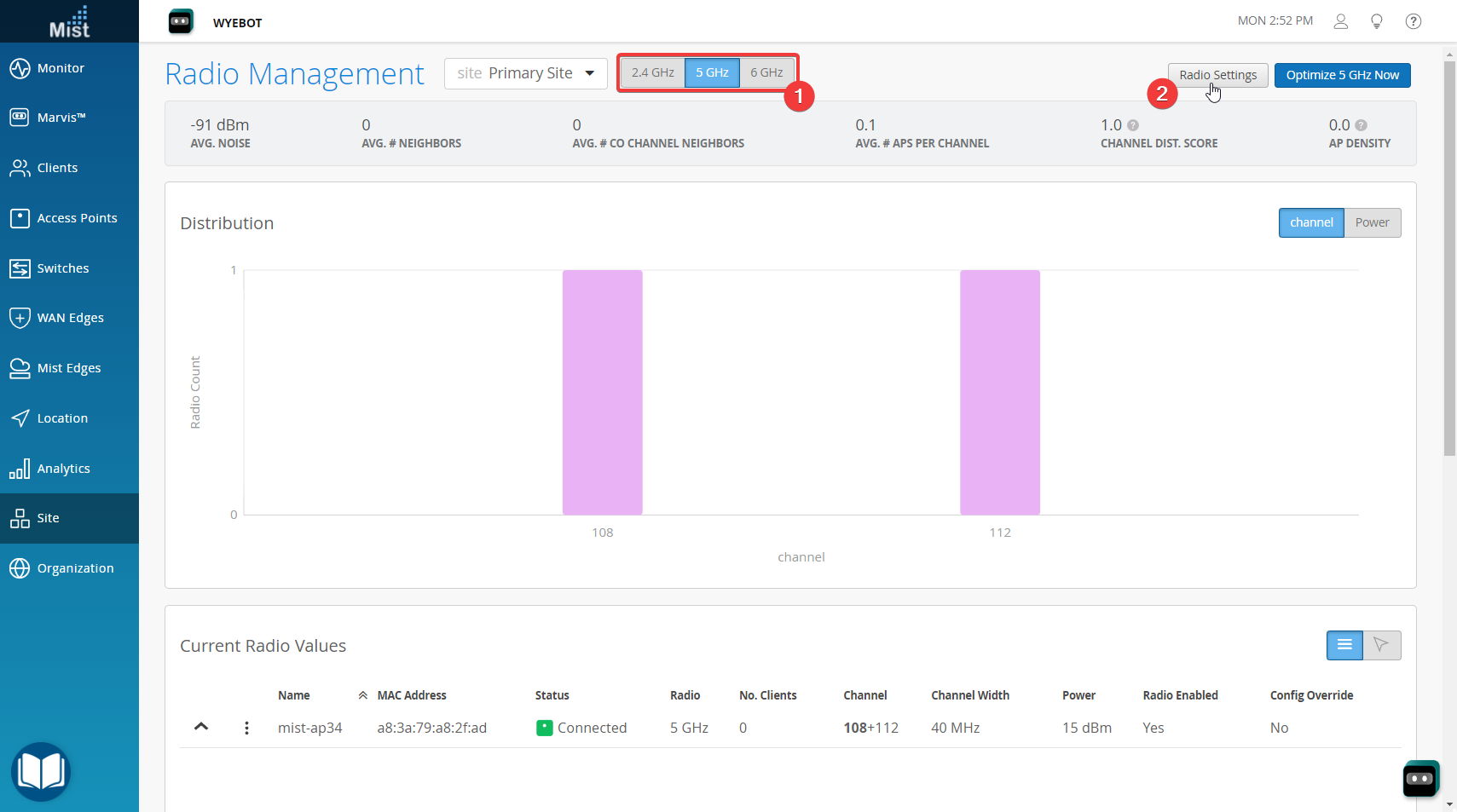Open Radio Settings
This screenshot has width=1457, height=812.
point(1218,75)
